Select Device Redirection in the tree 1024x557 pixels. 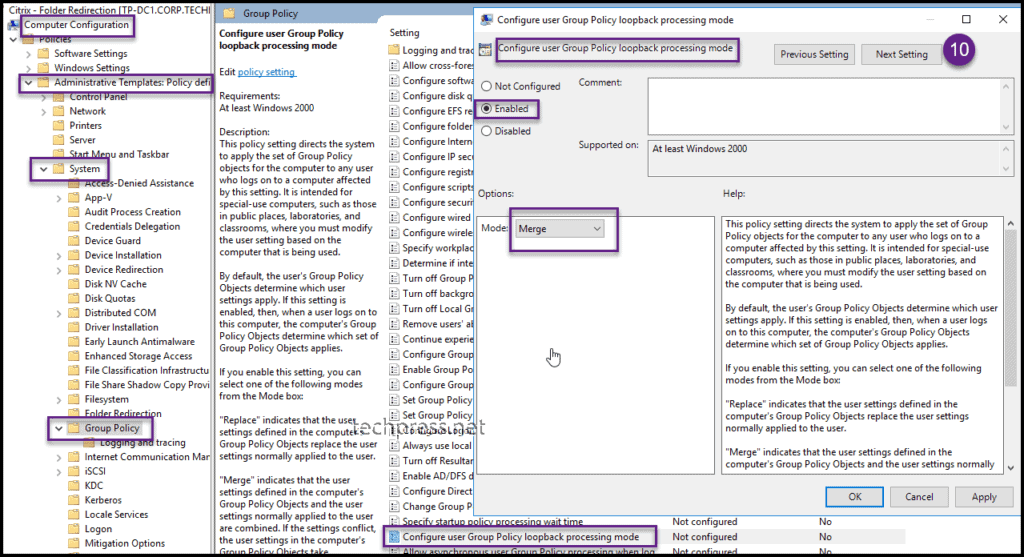123,269
